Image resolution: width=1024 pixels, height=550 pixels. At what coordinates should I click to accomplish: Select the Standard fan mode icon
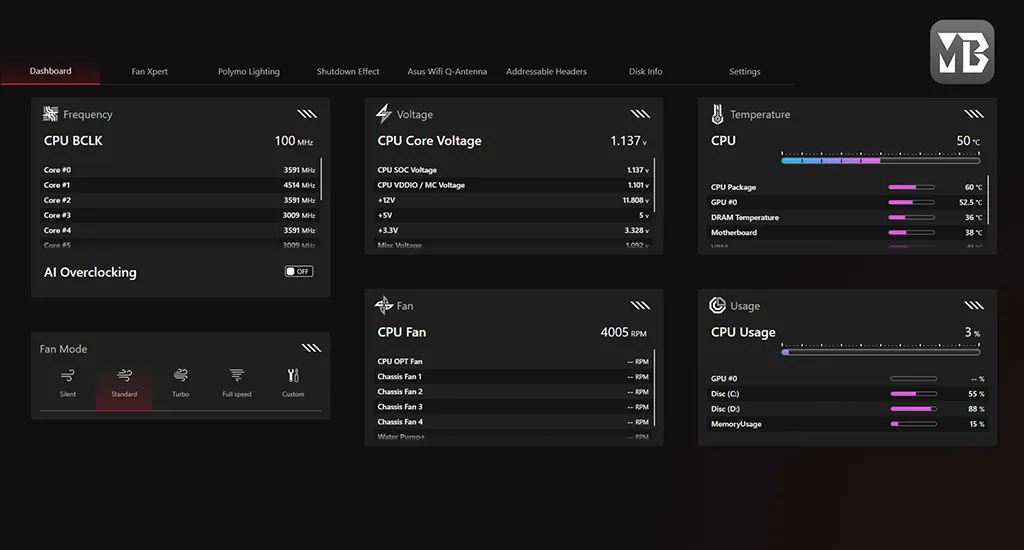pos(124,377)
